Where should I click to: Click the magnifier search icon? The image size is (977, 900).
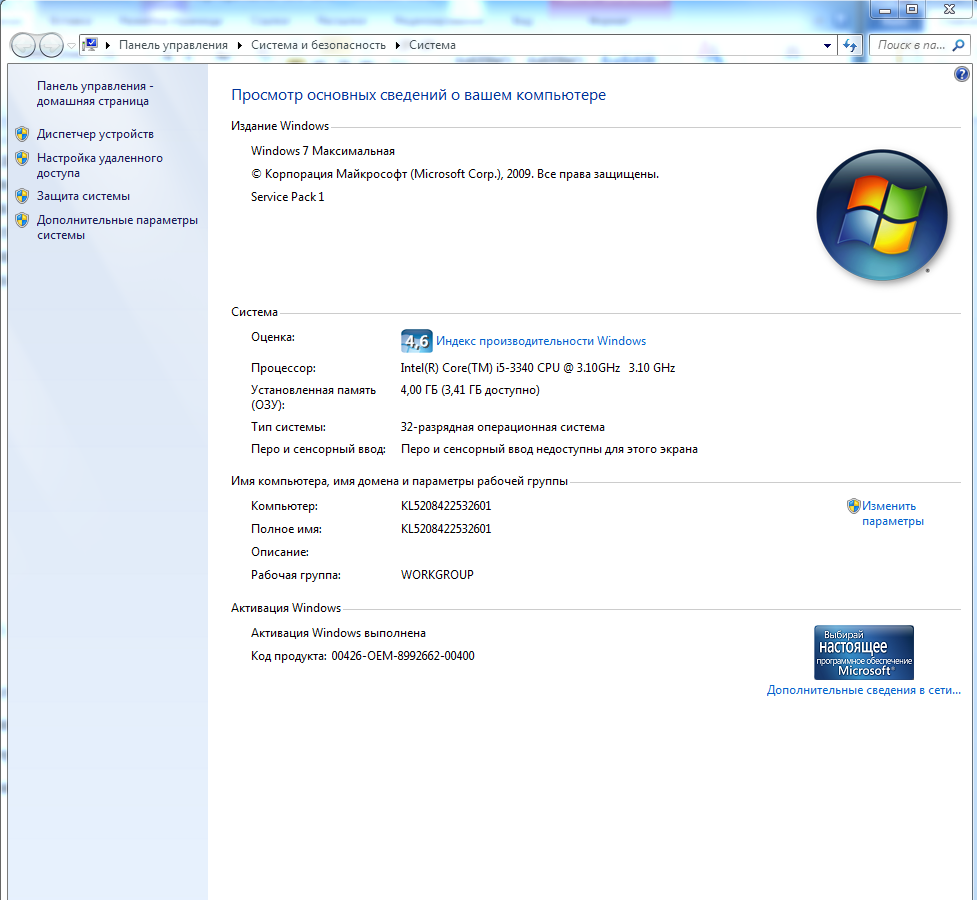tap(959, 45)
